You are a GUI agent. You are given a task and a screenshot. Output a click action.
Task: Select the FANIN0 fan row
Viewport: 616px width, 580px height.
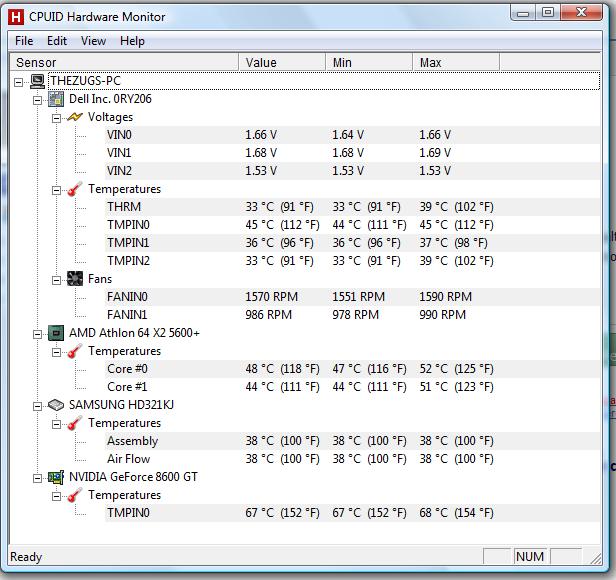352,297
